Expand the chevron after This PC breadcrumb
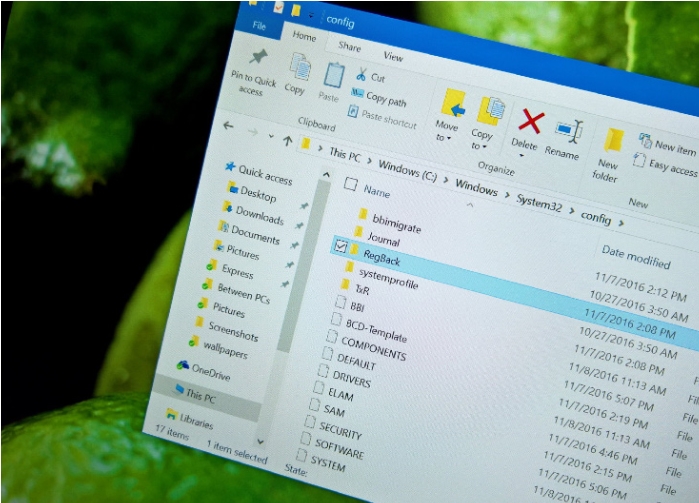Screen dimensions: 699x503 click(x=369, y=161)
